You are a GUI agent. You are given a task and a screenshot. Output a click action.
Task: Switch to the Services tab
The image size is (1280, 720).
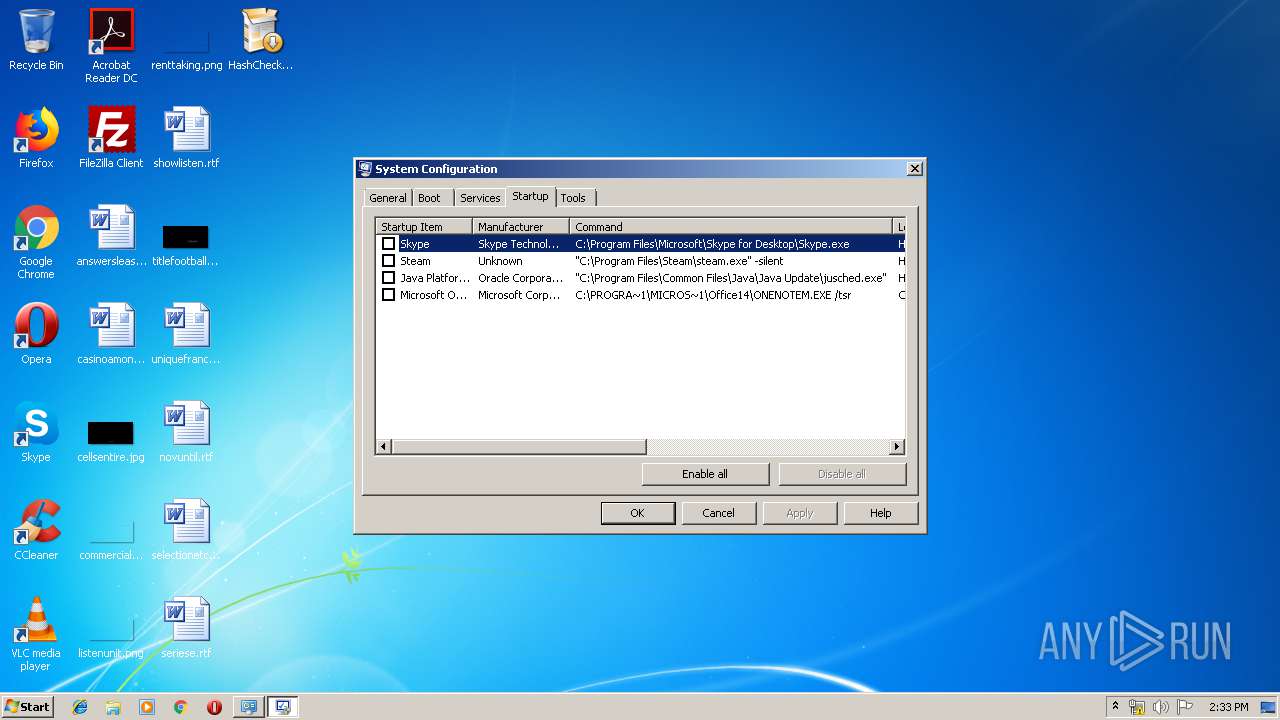pyautogui.click(x=480, y=198)
